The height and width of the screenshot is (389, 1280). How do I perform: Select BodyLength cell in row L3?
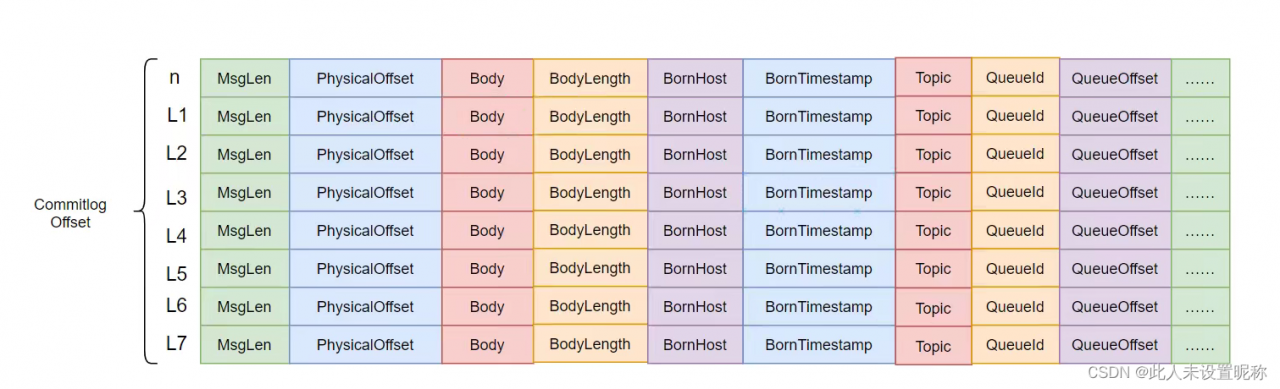click(x=590, y=192)
